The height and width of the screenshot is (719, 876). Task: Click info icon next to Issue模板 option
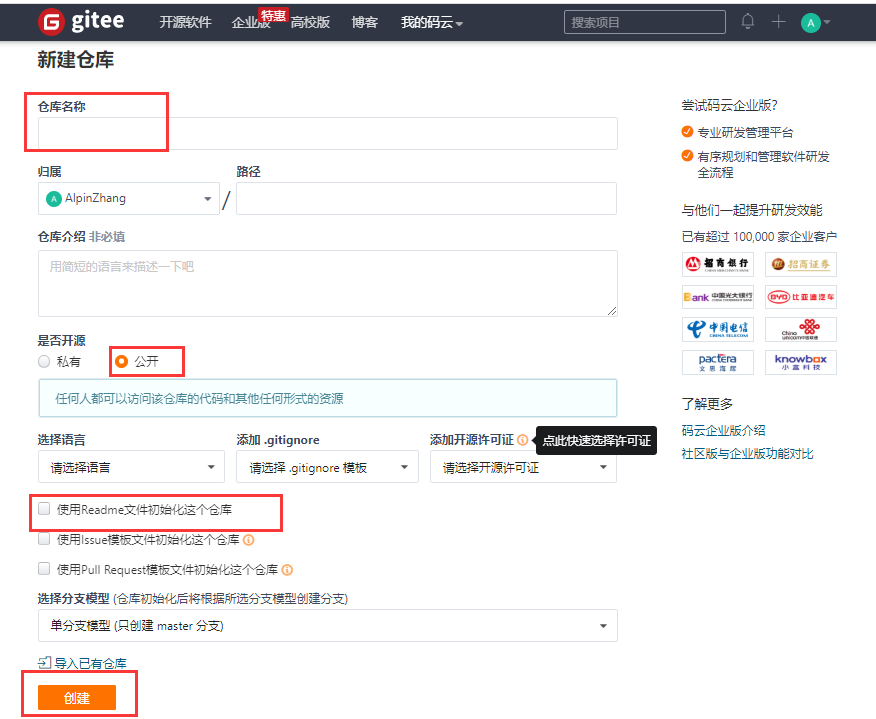(249, 540)
